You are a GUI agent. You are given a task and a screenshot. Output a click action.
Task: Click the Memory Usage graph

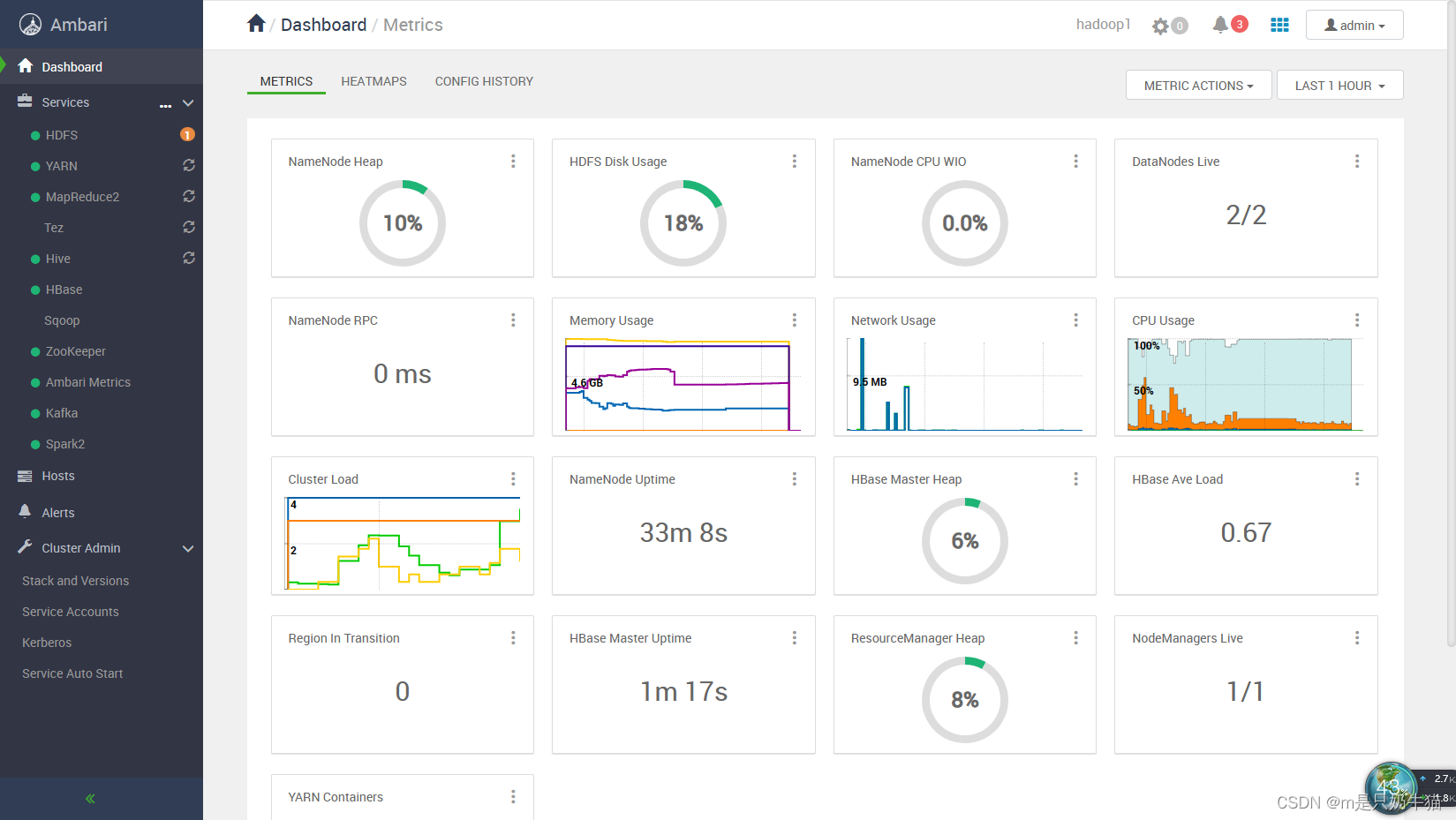[683, 384]
